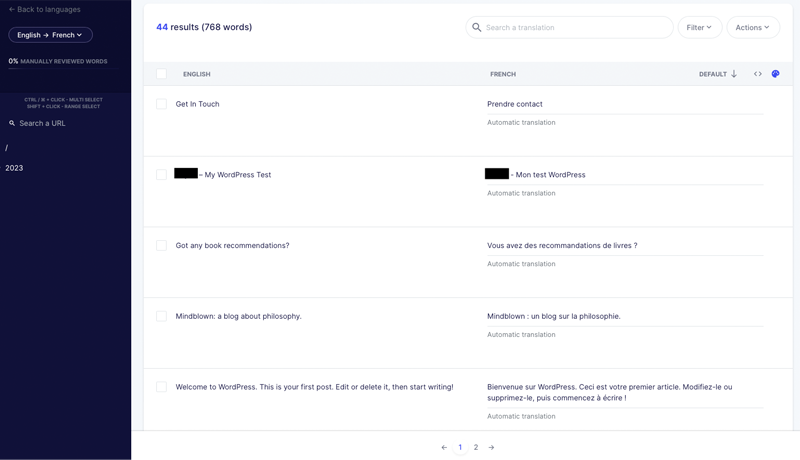The width and height of the screenshot is (800, 460).
Task: Edit the translation Prendre contact
Action: 514,104
